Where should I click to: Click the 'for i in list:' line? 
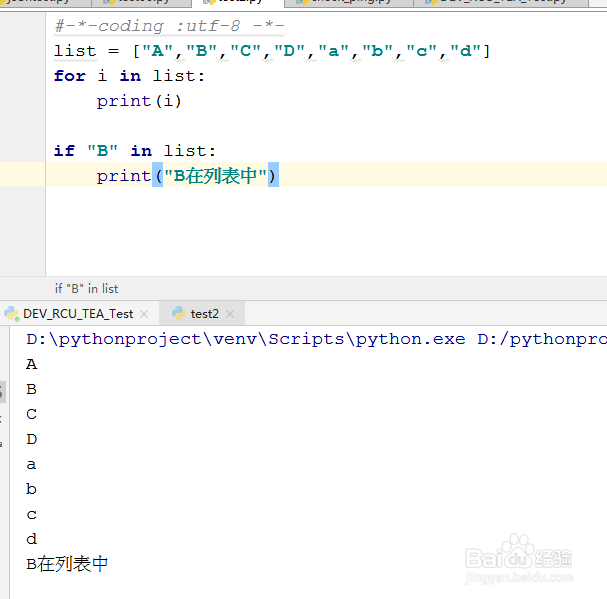129,76
